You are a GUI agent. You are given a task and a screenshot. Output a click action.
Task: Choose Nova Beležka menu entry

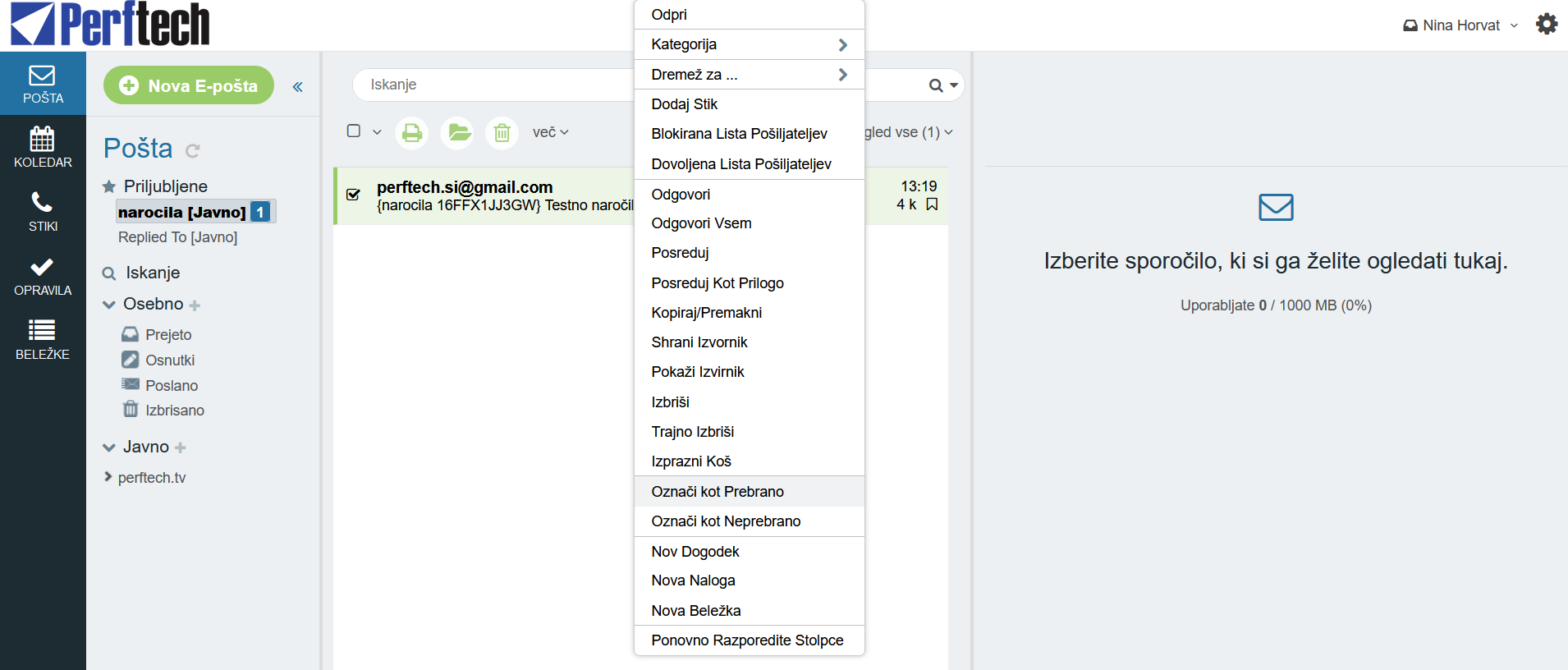[750, 611]
